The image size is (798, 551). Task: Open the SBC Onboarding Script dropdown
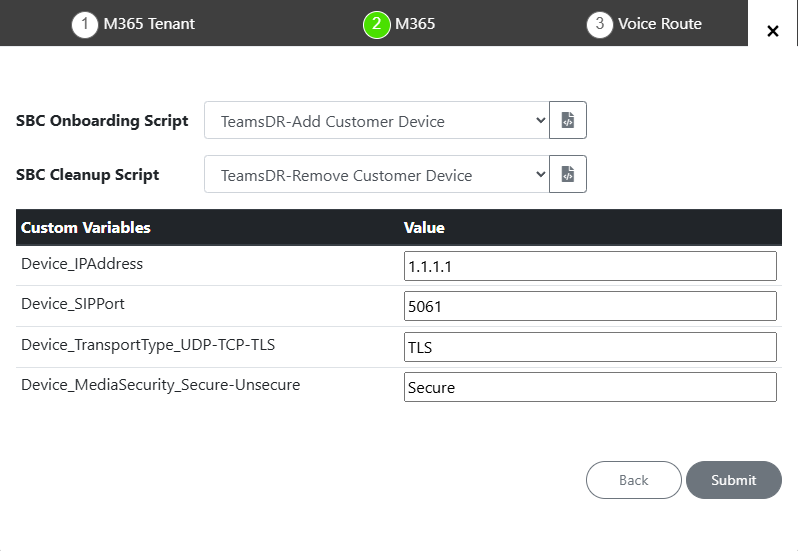click(376, 121)
